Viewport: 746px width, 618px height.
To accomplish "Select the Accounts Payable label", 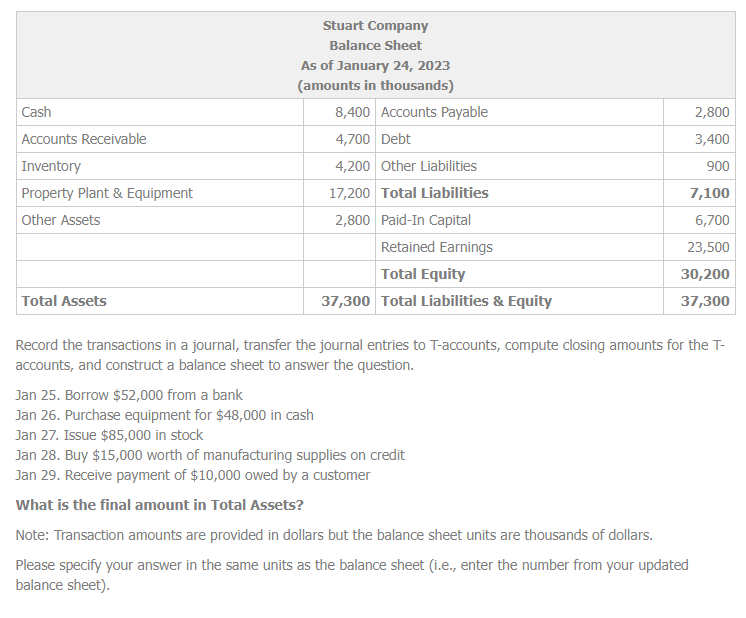I will click(x=434, y=112).
